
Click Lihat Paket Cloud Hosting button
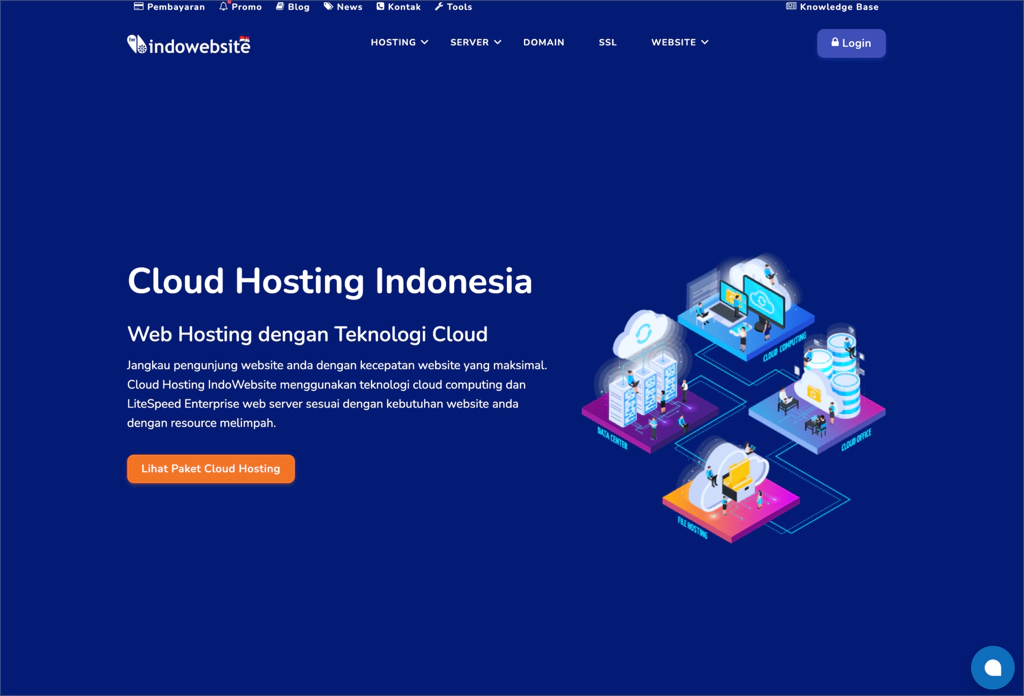[x=211, y=469]
